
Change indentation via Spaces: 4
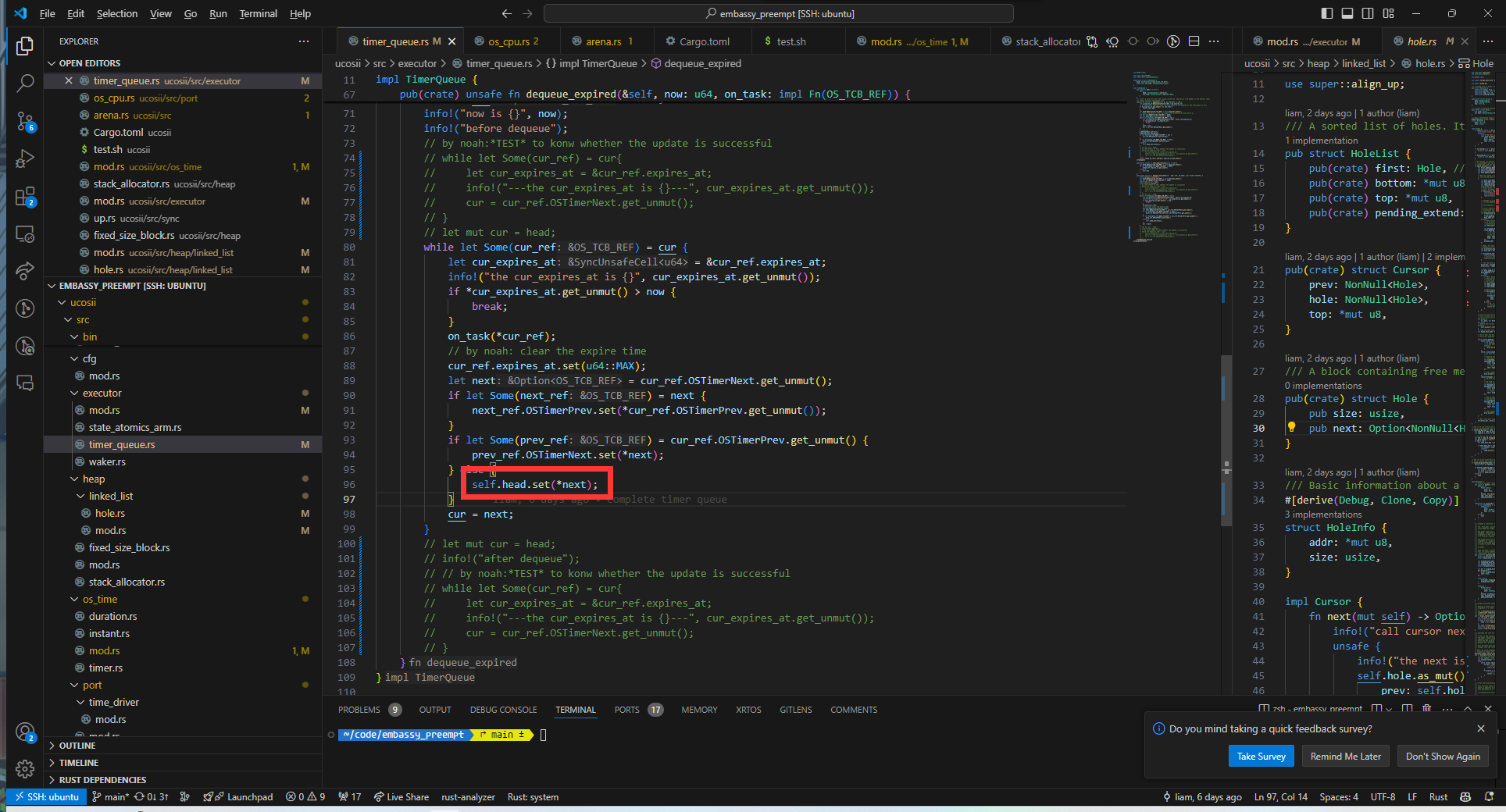1339,797
